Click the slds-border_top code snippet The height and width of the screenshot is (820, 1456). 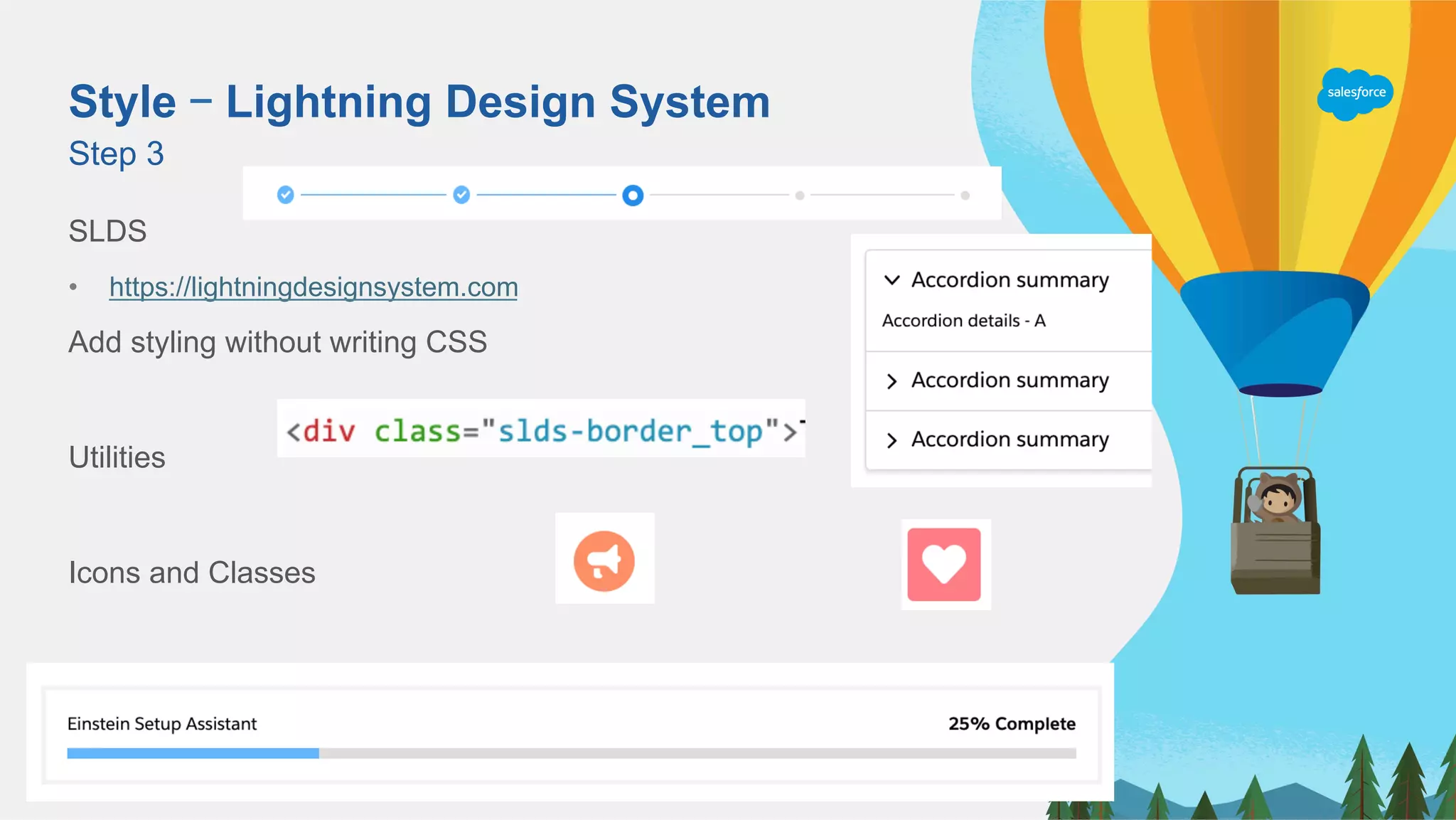(541, 429)
